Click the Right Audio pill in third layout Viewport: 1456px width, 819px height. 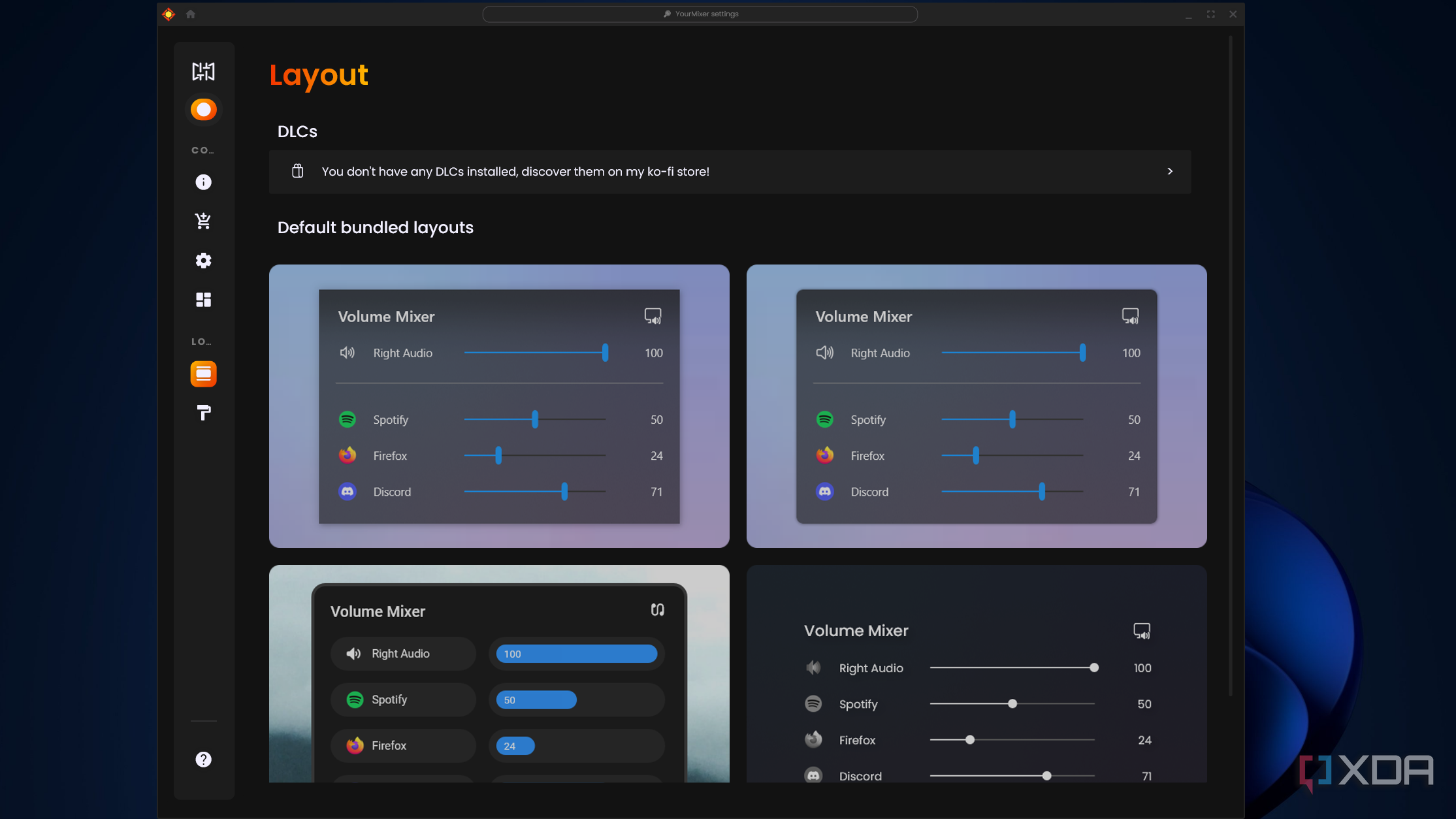(x=403, y=654)
